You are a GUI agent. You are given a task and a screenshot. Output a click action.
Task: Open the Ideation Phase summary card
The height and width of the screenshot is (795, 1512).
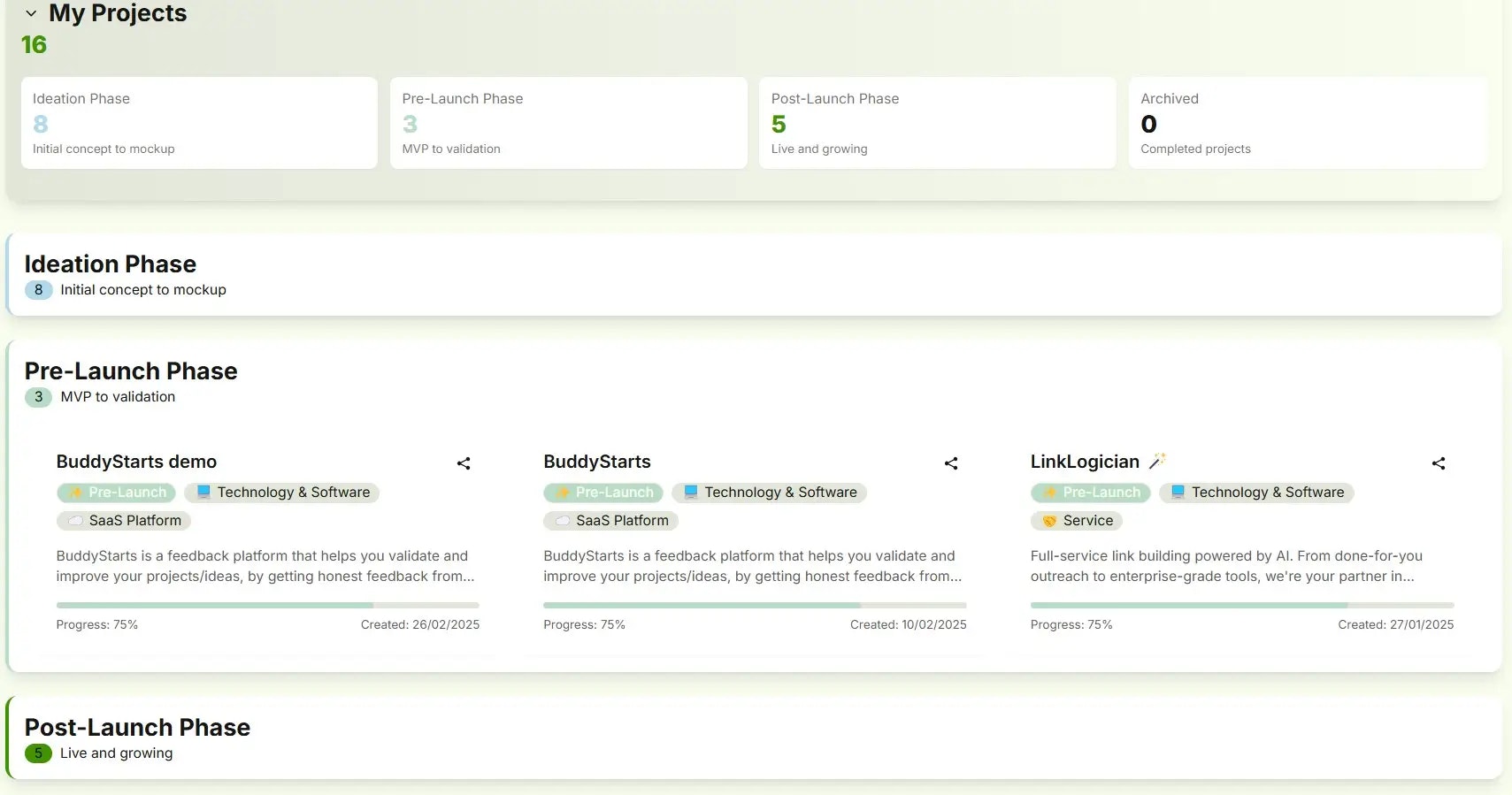tap(199, 123)
